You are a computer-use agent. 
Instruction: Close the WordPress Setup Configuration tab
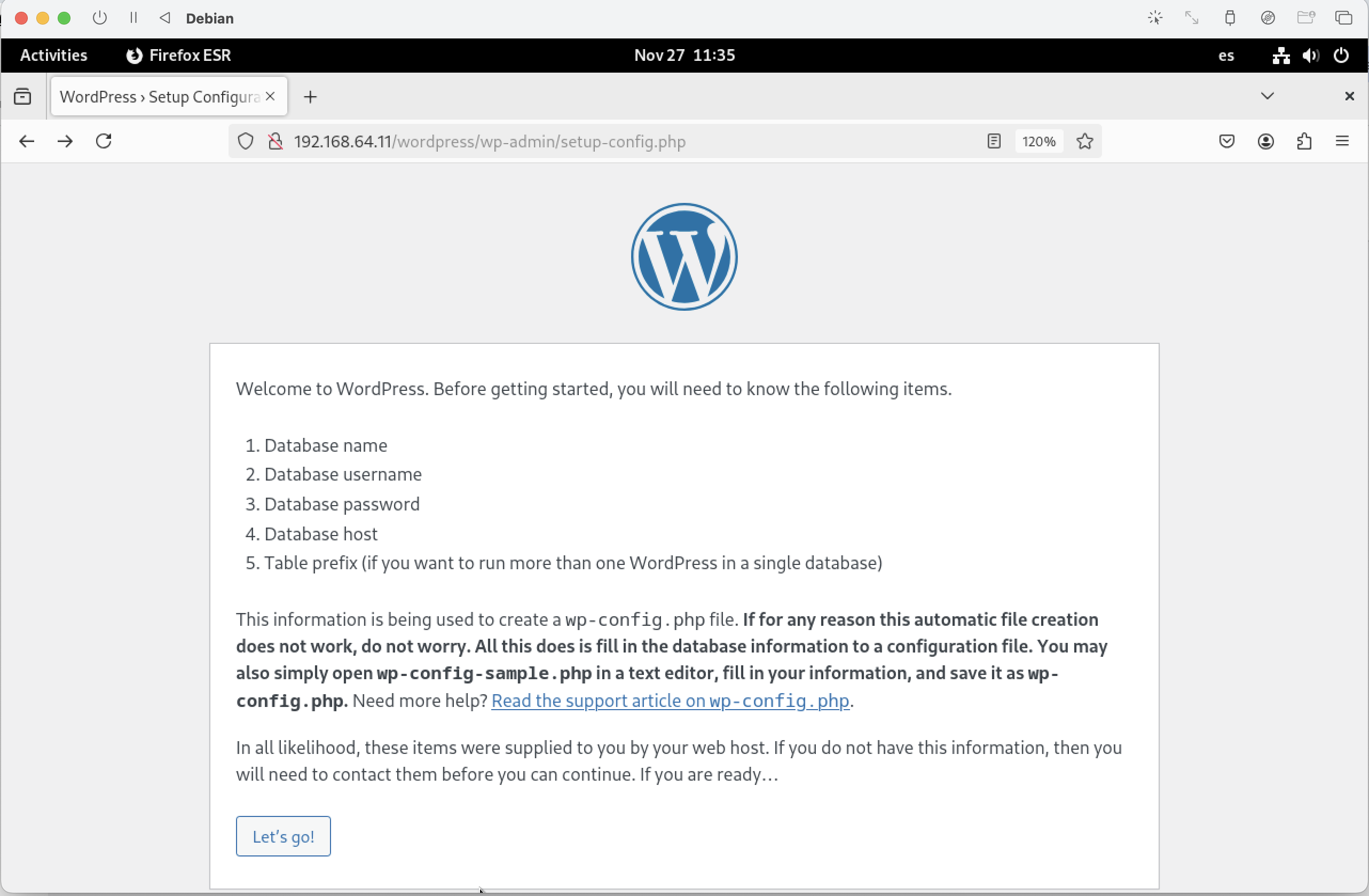(270, 96)
